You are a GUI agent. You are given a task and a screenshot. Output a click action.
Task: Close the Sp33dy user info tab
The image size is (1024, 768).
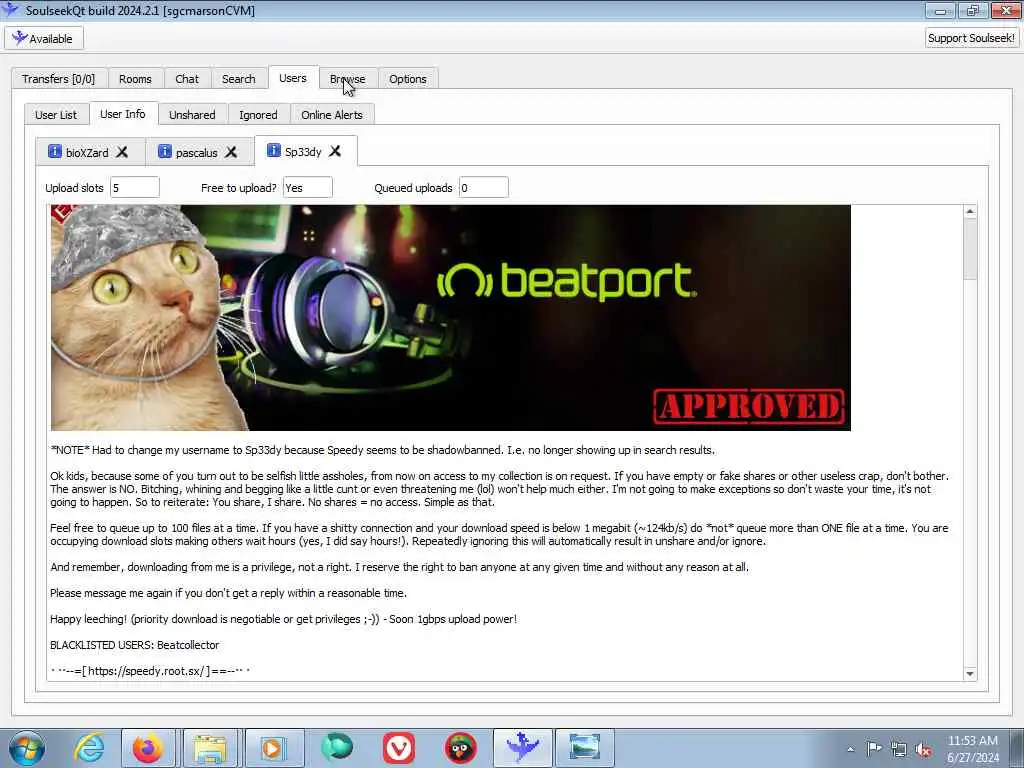[335, 151]
